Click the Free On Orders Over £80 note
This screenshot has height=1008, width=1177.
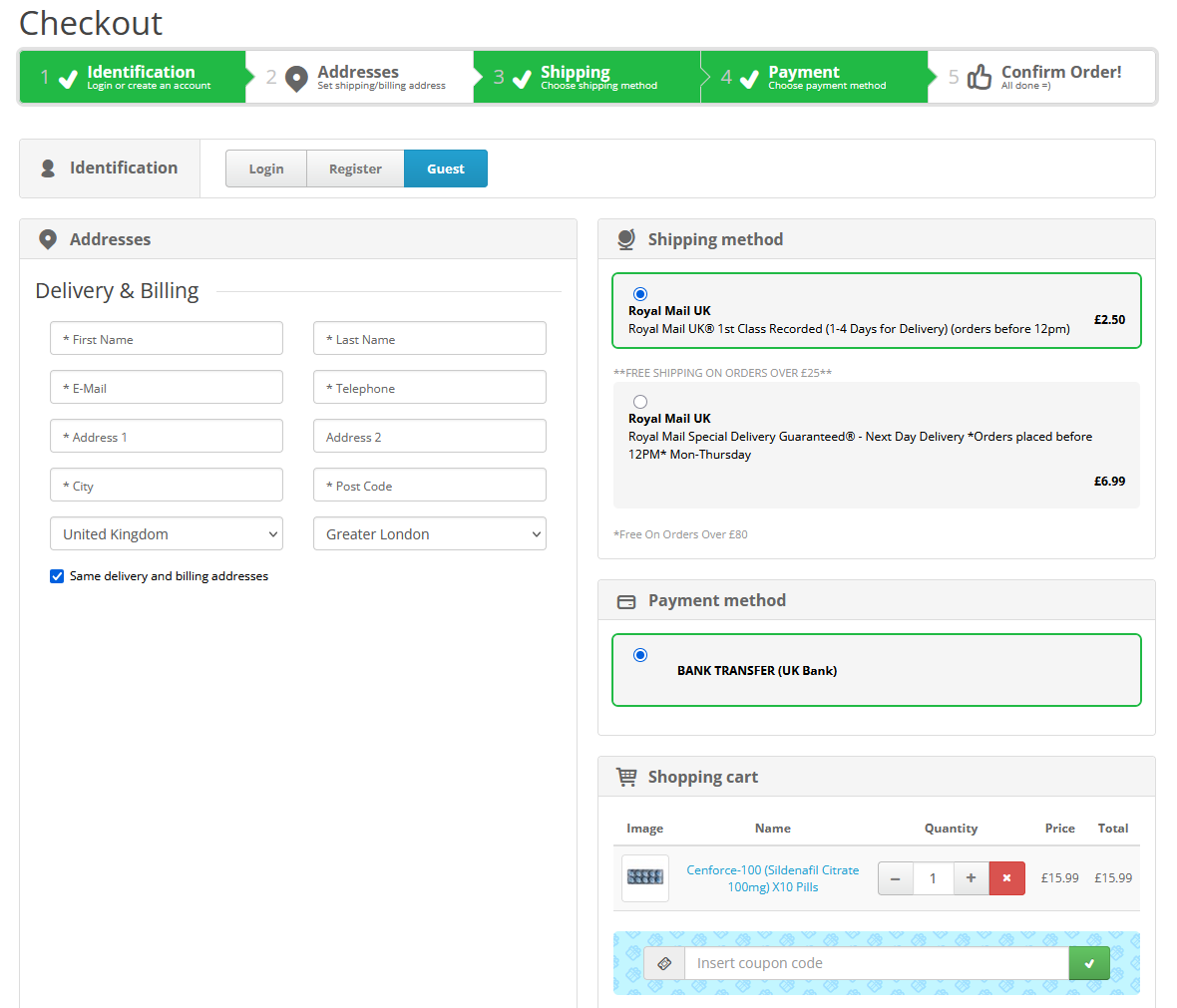(x=680, y=534)
